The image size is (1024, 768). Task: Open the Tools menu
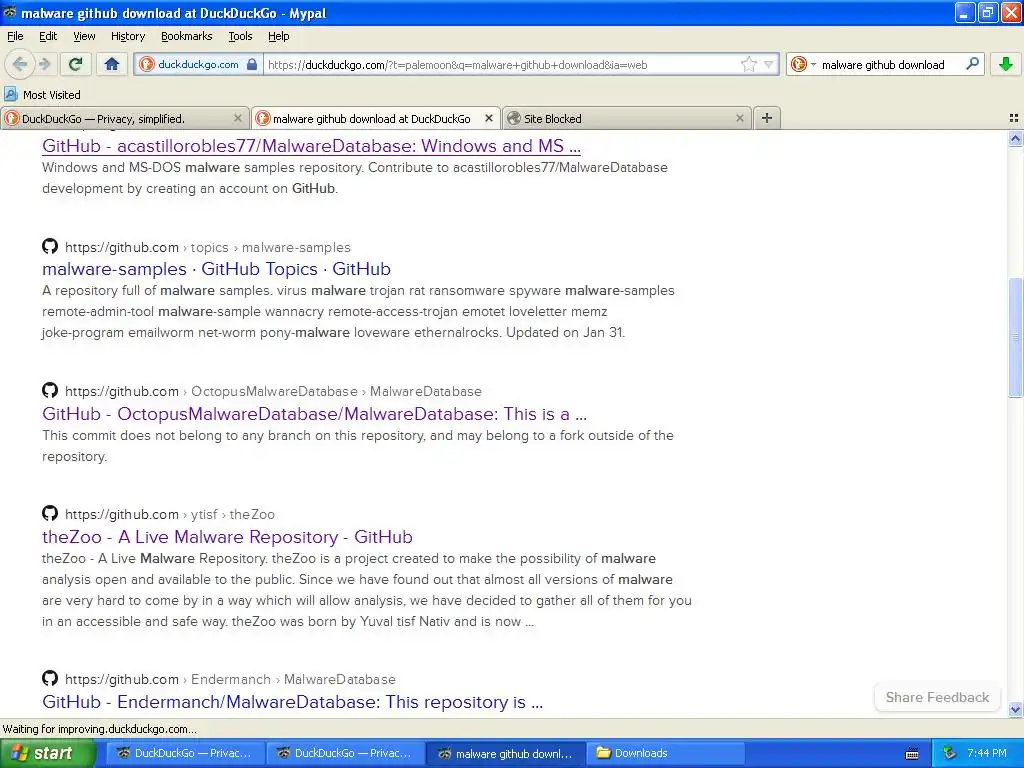click(240, 36)
